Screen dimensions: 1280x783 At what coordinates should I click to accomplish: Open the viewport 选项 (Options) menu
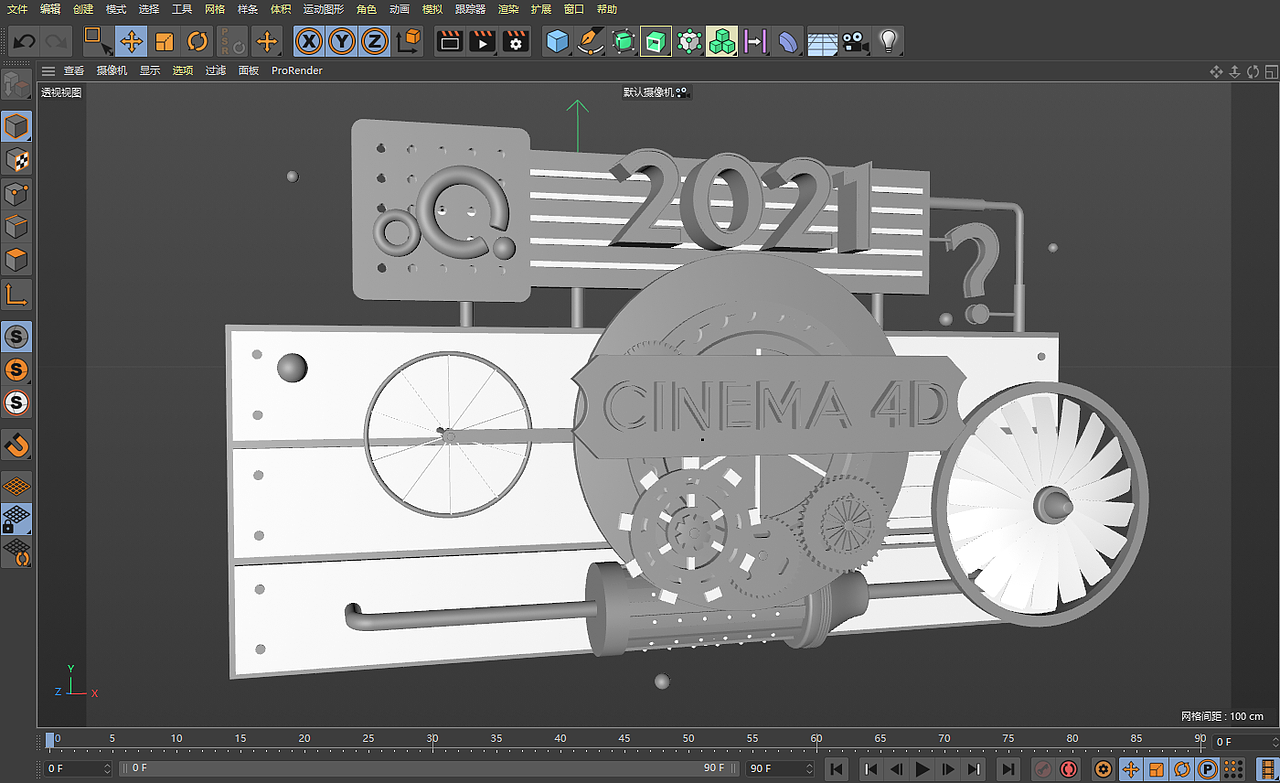(x=183, y=71)
